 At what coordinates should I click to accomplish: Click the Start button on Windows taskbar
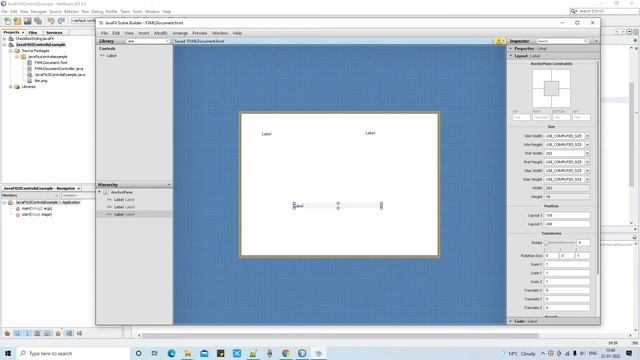pyautogui.click(x=8, y=353)
